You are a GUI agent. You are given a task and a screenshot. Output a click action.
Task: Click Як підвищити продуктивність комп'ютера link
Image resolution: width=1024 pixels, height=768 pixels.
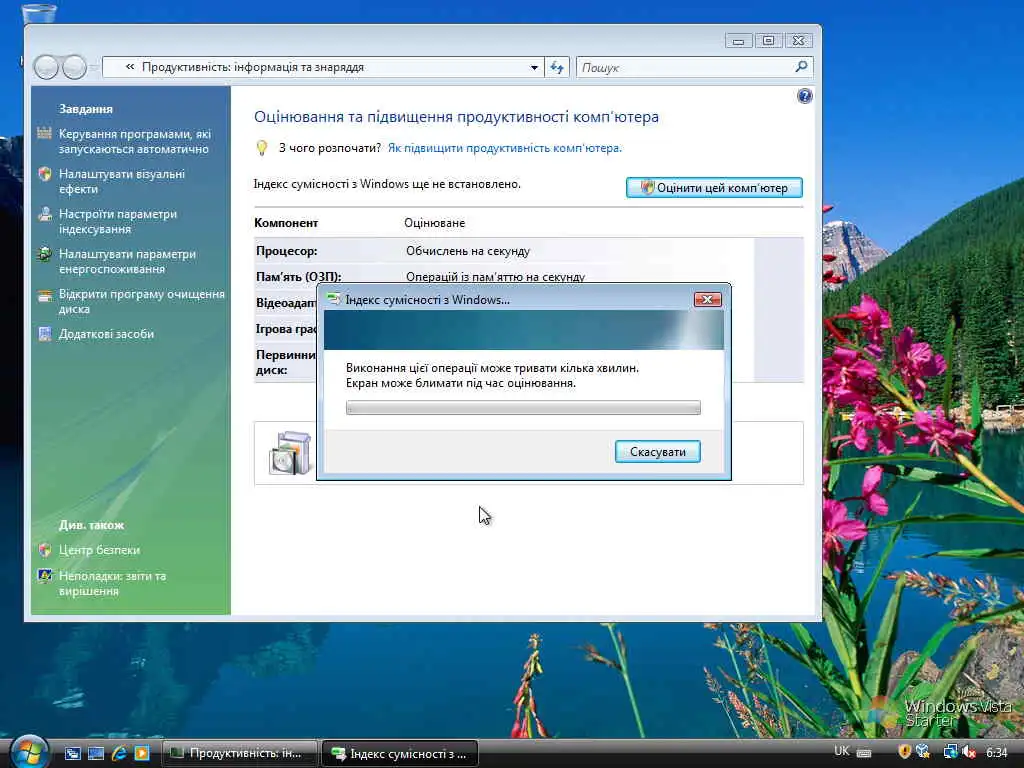point(505,148)
